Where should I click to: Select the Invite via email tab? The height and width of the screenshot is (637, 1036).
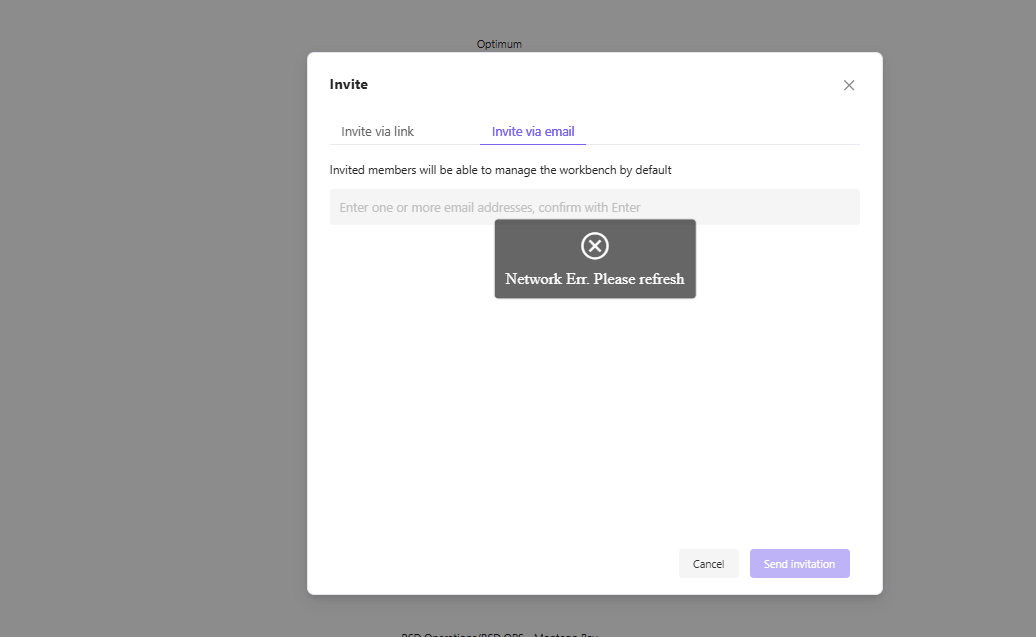click(x=533, y=131)
